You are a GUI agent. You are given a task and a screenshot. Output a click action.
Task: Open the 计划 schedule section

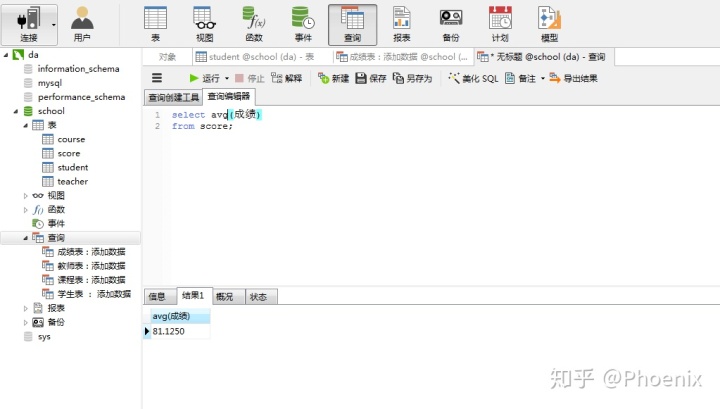coord(500,25)
